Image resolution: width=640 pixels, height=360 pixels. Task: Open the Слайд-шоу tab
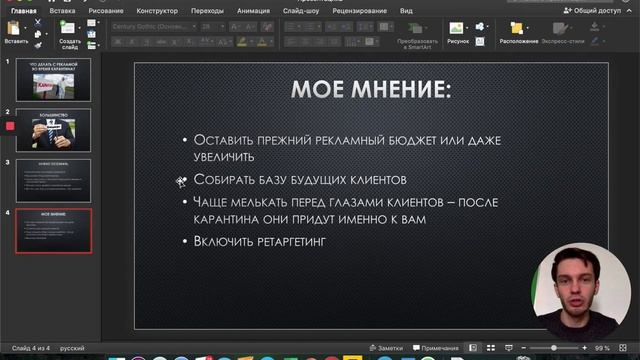pos(301,11)
